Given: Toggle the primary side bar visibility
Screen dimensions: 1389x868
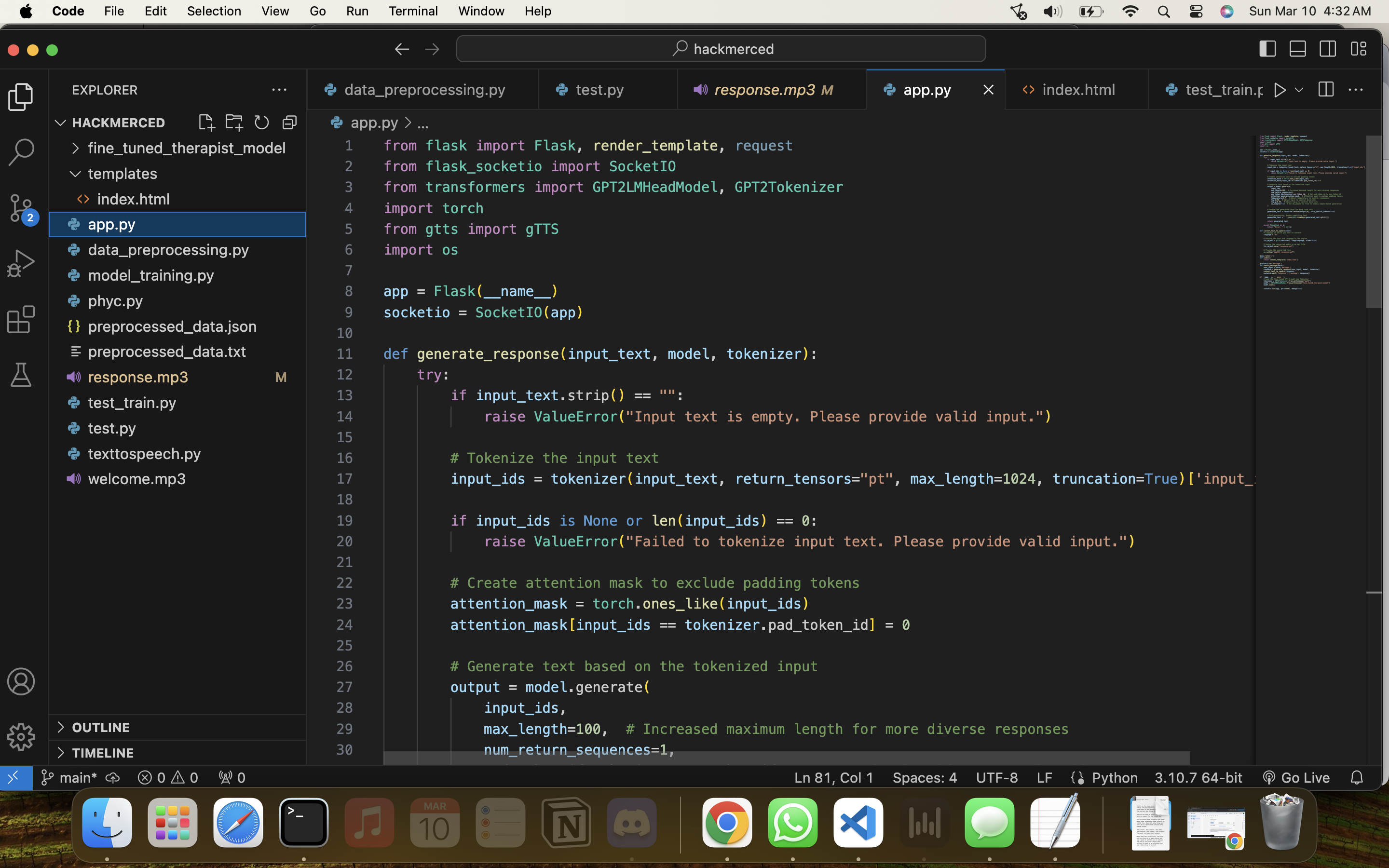Looking at the screenshot, I should pos(1267,49).
